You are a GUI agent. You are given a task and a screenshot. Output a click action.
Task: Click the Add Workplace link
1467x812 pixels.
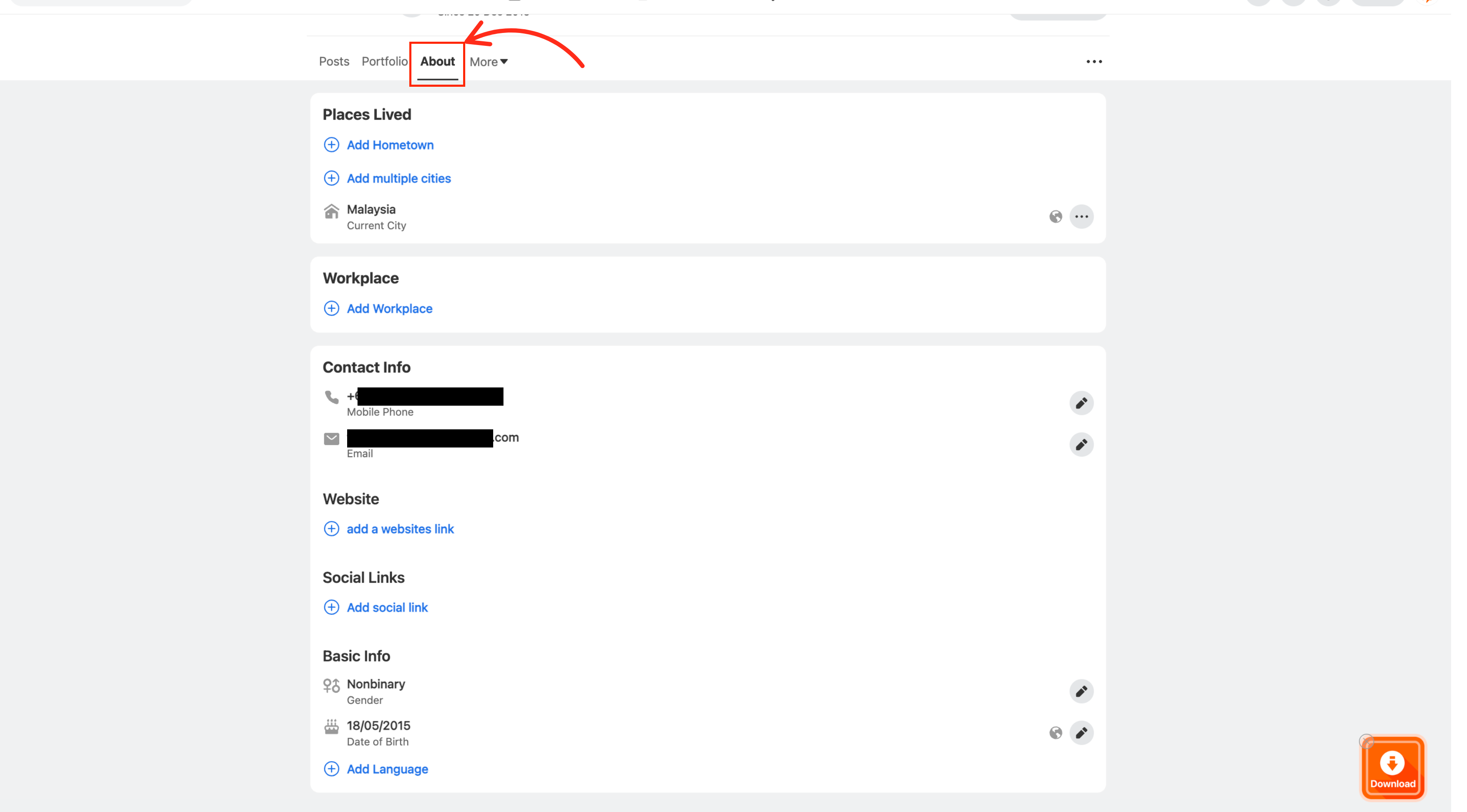tap(390, 309)
